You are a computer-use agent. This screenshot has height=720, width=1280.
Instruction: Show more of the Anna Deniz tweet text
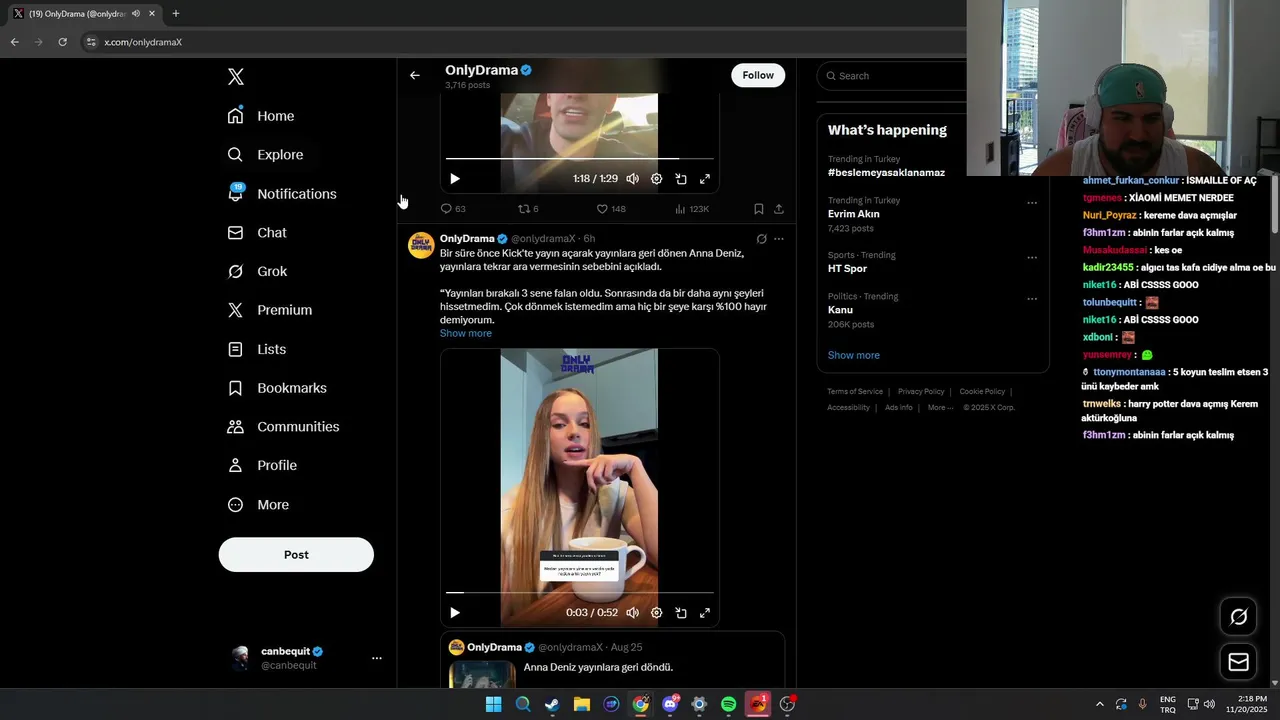(x=466, y=333)
